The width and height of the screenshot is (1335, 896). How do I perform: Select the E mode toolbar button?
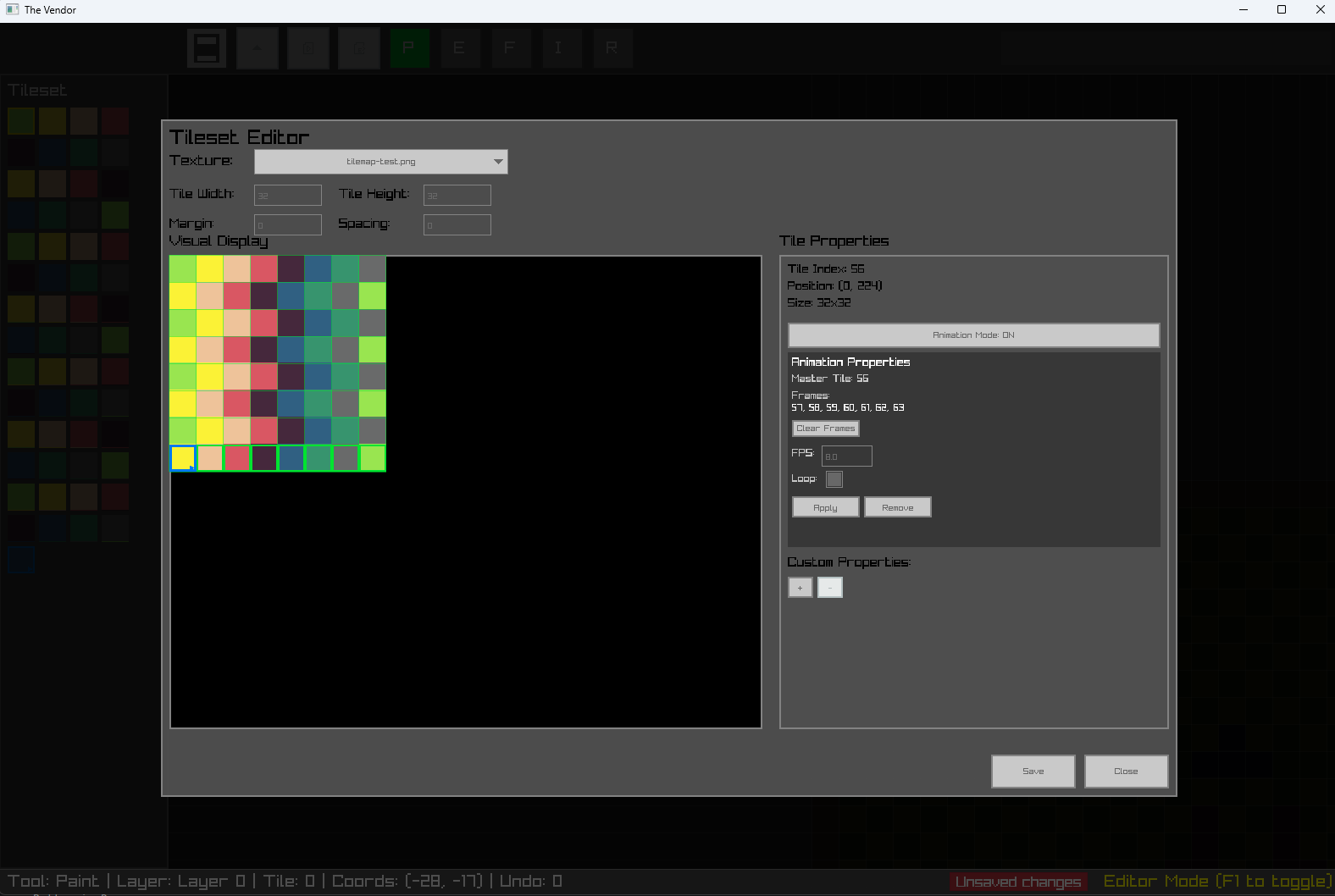459,48
